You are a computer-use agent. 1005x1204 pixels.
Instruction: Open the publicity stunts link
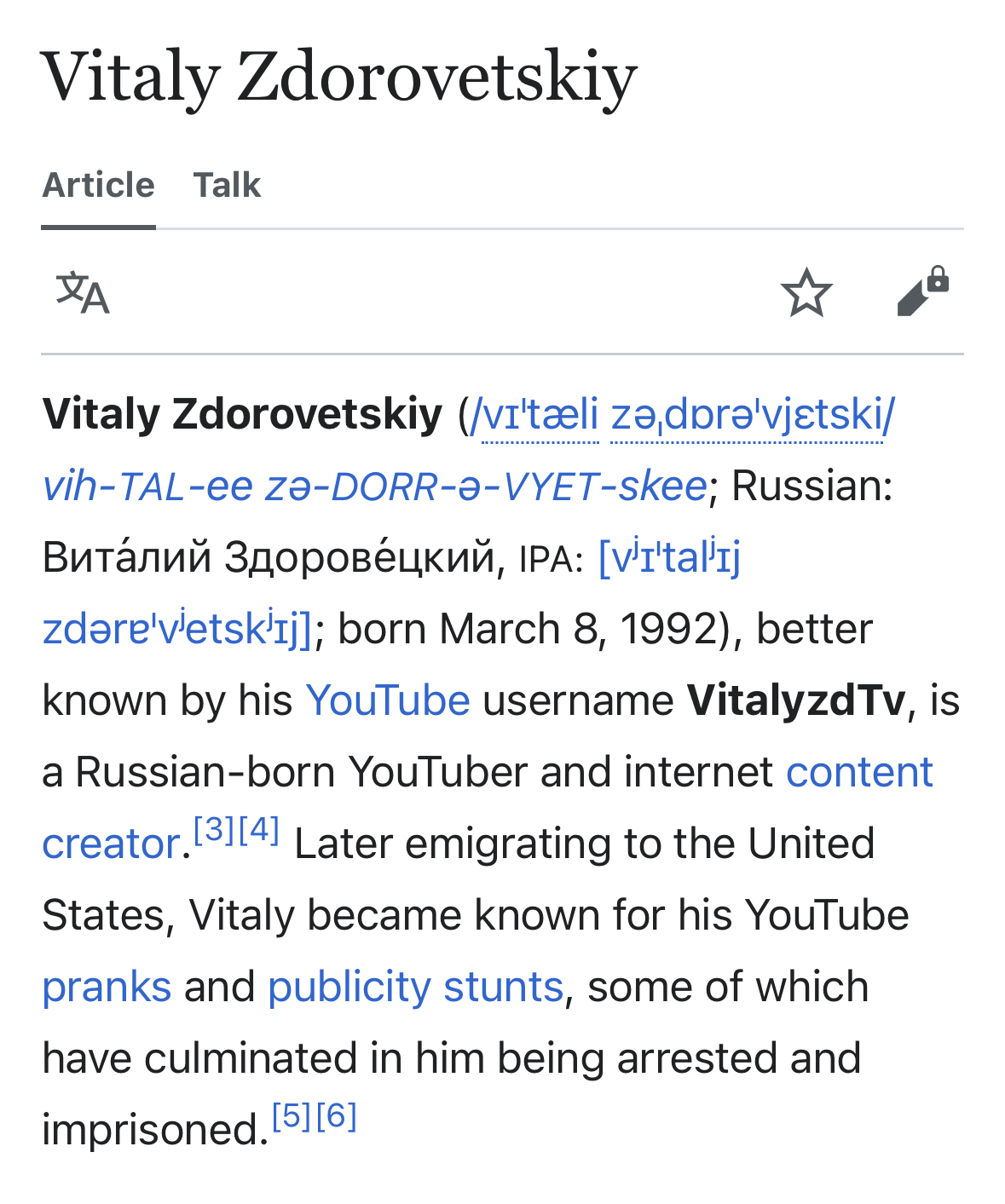(416, 987)
